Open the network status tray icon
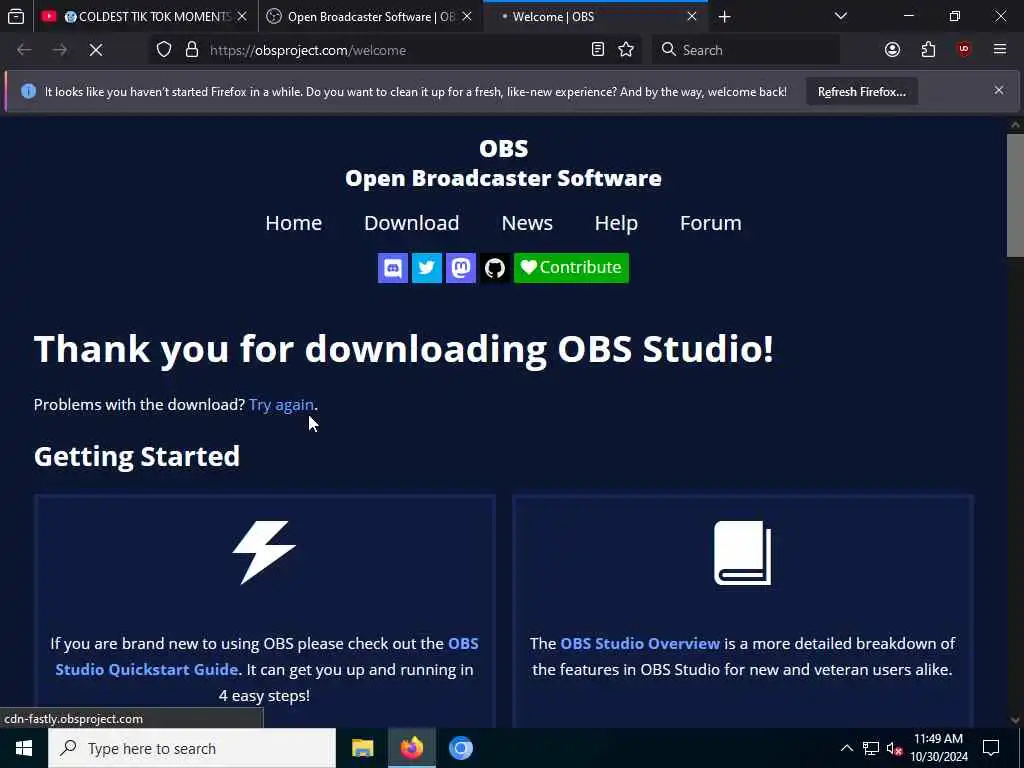Viewport: 1024px width, 768px height. point(871,748)
